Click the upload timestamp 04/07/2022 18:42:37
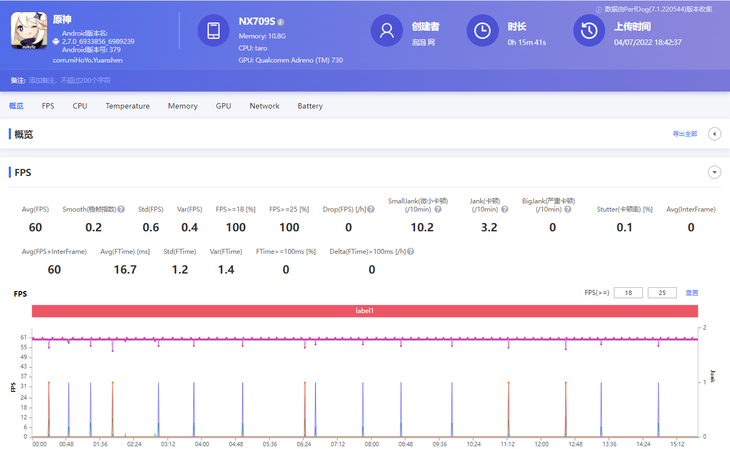 coord(648,42)
